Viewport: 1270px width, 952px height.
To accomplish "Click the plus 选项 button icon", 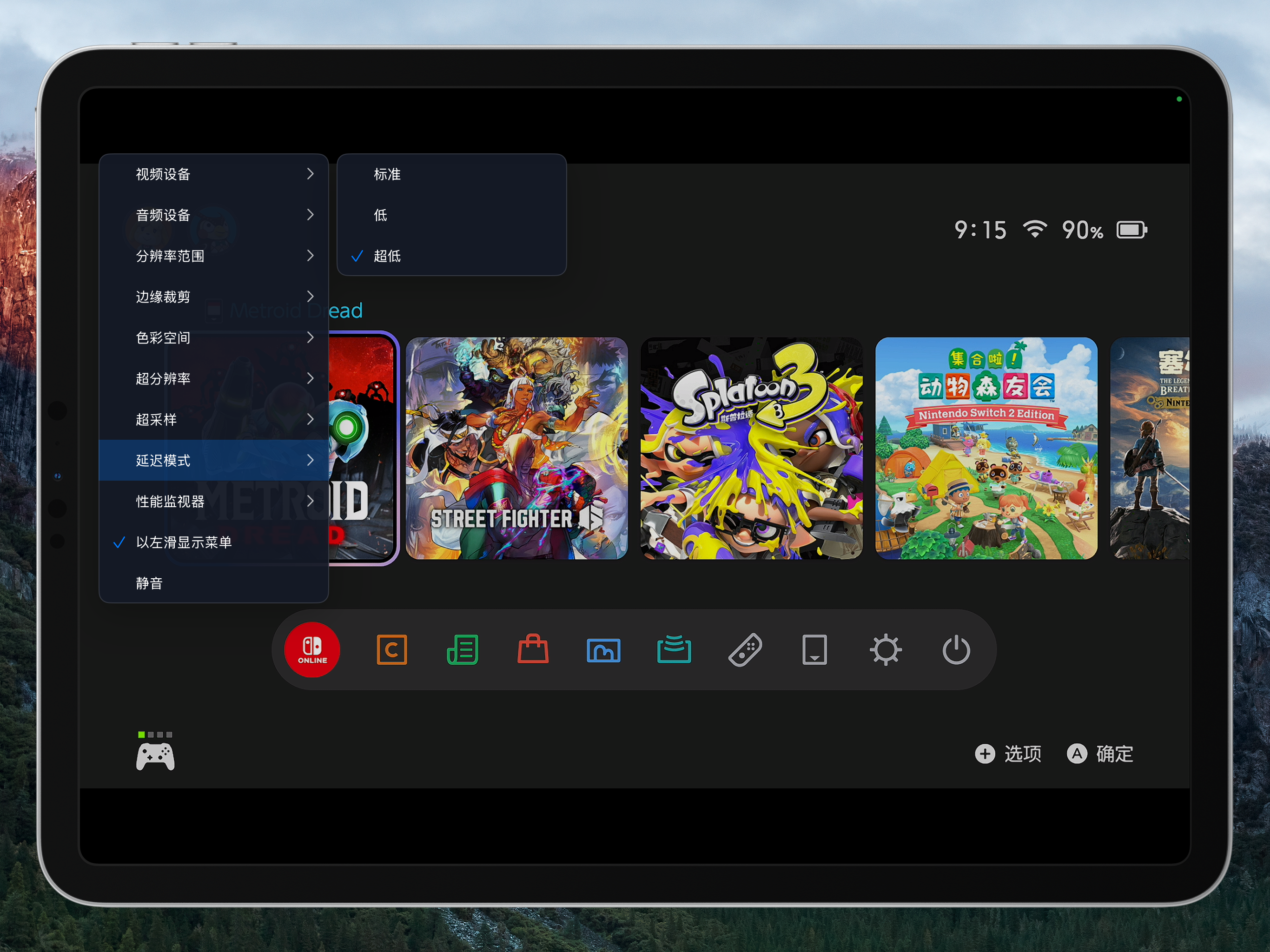I will (985, 754).
